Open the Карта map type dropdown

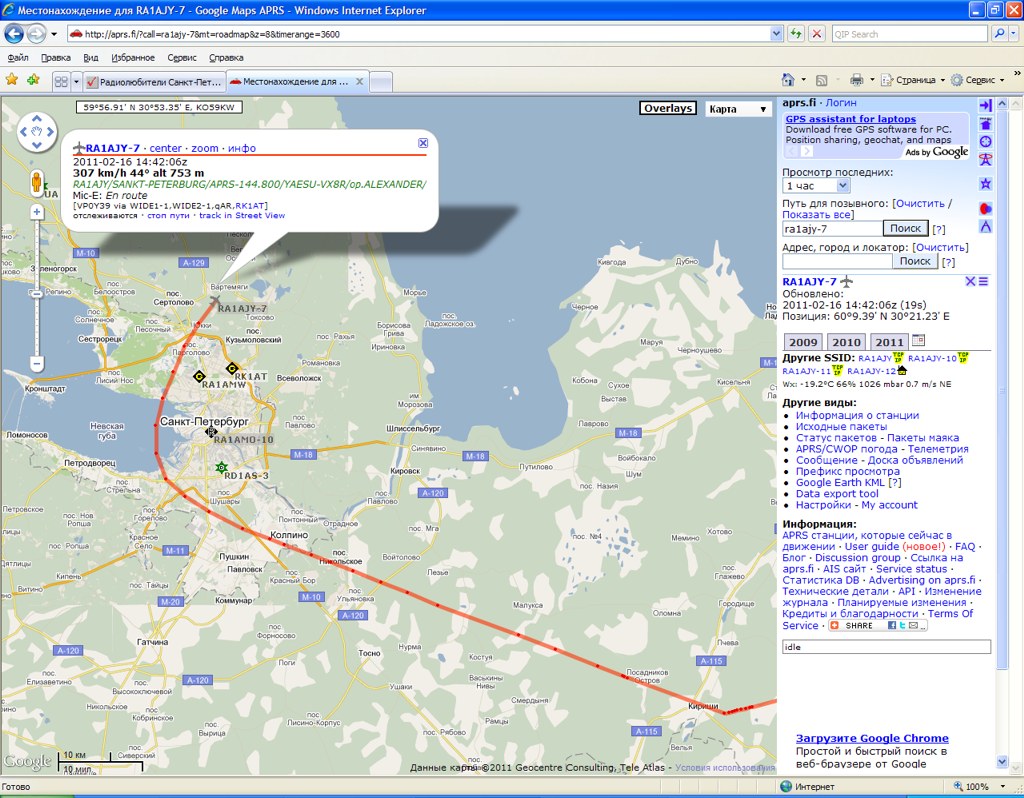click(739, 109)
